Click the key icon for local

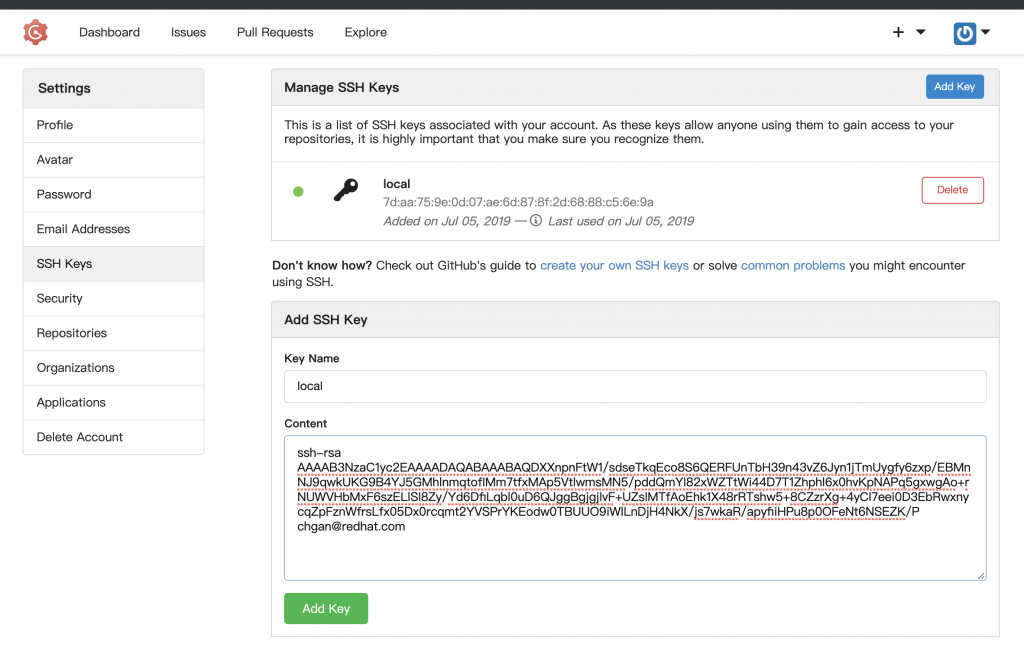point(346,191)
